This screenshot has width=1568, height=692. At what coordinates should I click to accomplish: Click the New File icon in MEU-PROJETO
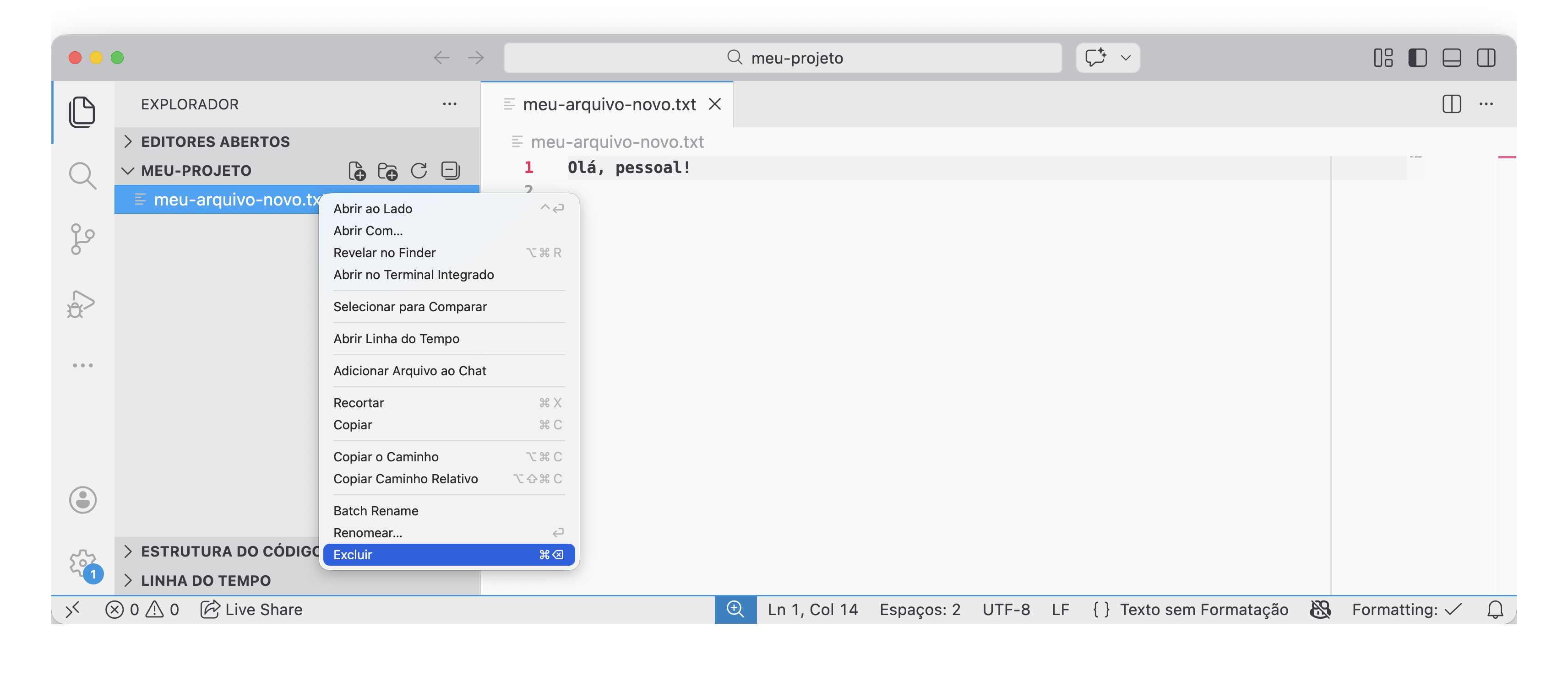coord(357,171)
